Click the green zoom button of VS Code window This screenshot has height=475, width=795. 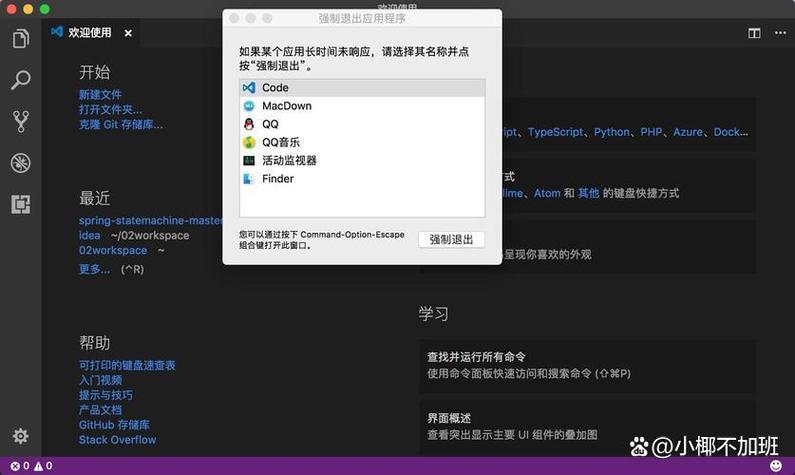(45, 9)
